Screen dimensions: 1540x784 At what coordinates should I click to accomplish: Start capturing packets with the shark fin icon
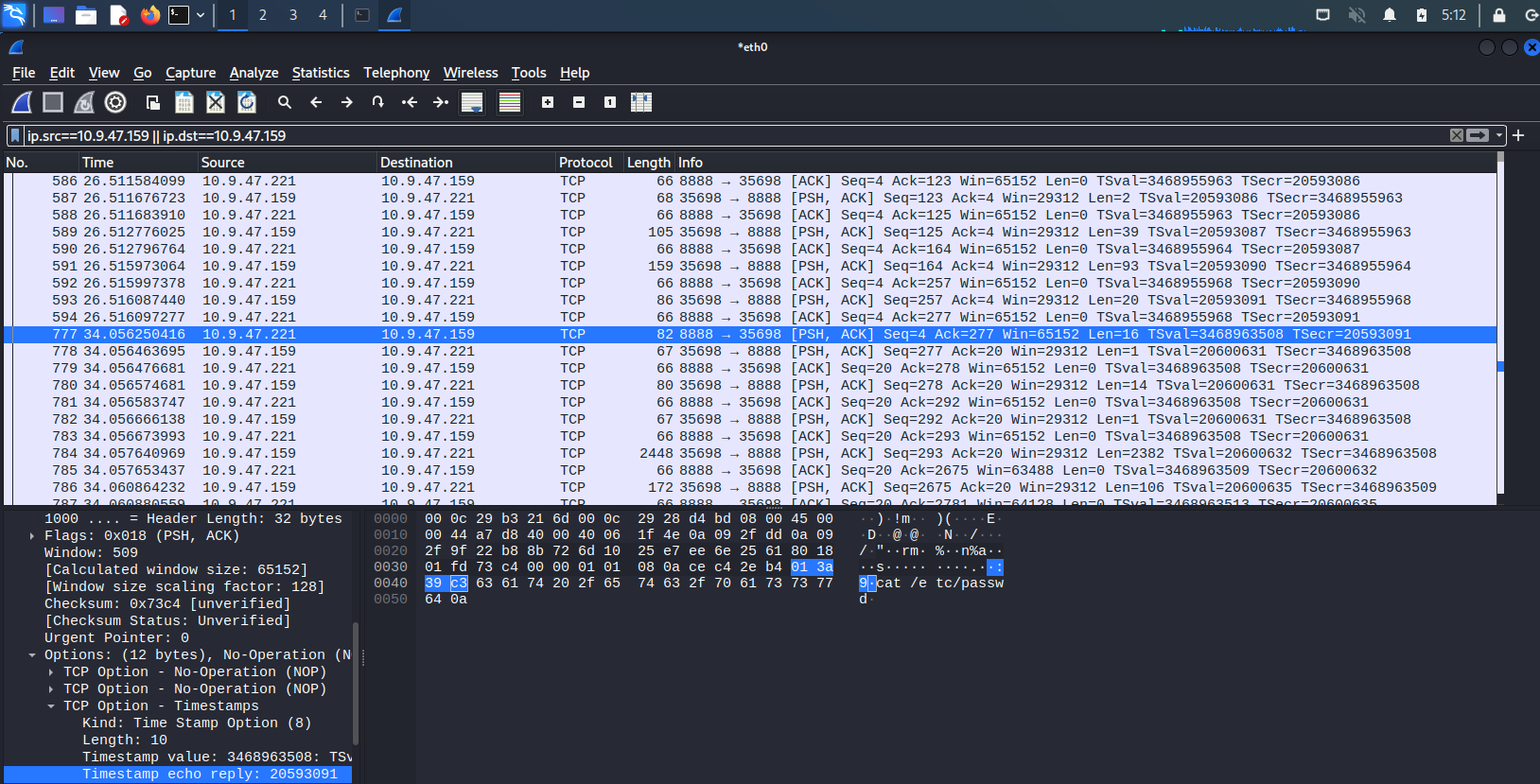pos(22,102)
